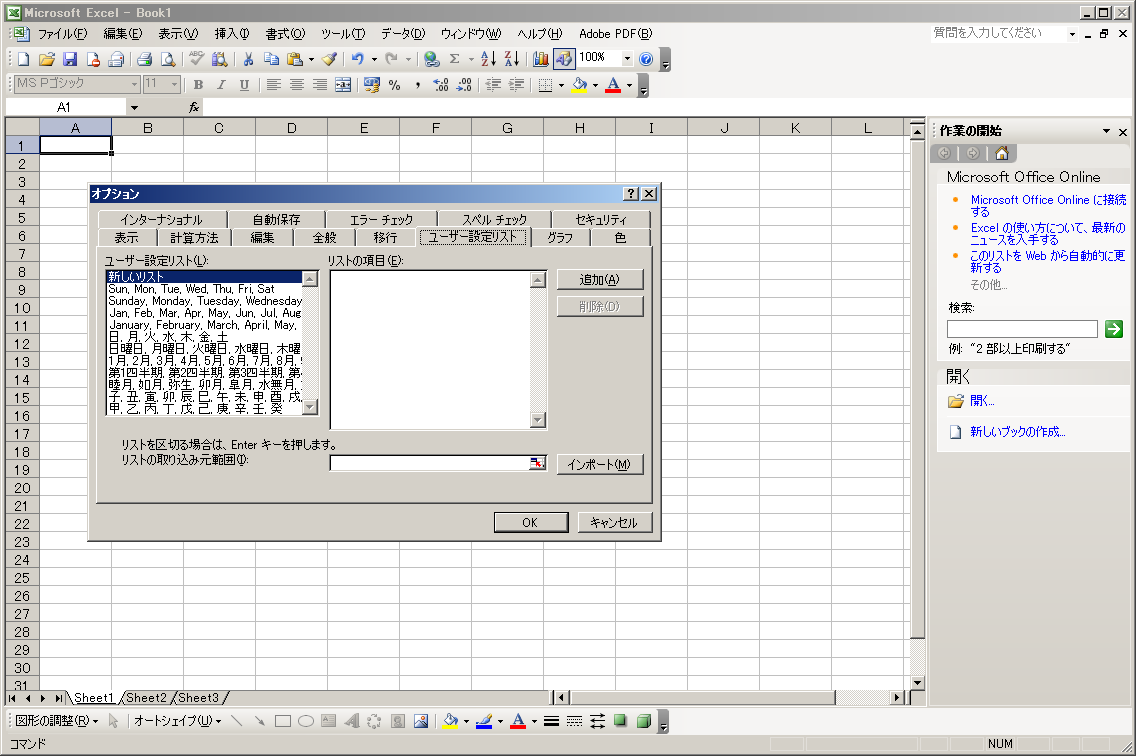
Task: Open the オートシェイプ dropdown menu
Action: click(177, 721)
